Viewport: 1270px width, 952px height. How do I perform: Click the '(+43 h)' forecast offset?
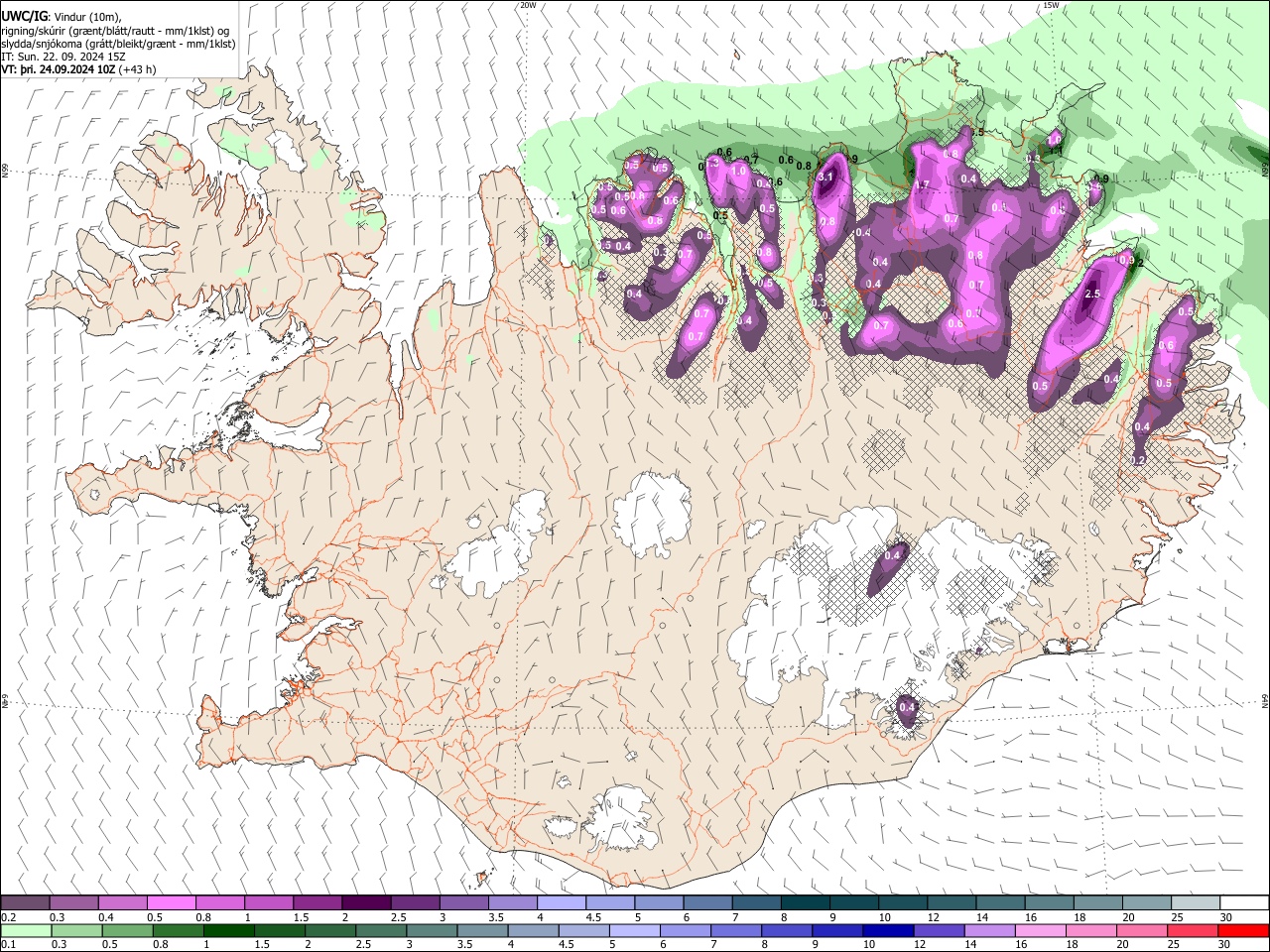(x=137, y=70)
